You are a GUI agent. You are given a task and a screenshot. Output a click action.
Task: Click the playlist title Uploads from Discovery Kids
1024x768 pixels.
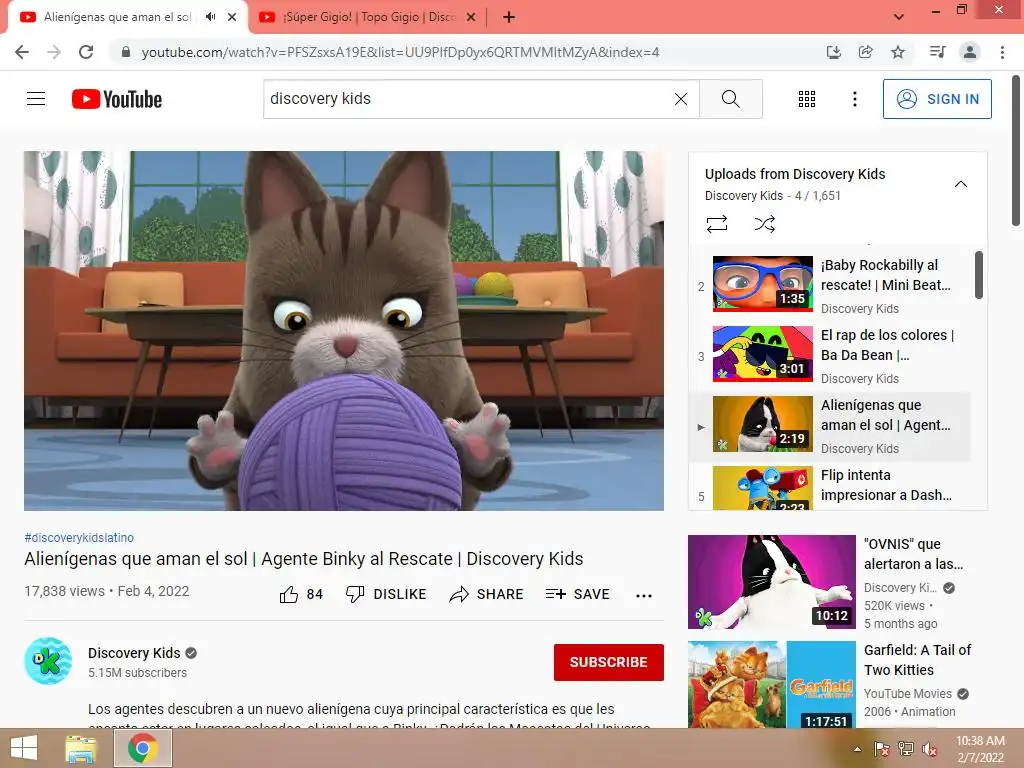[795, 174]
